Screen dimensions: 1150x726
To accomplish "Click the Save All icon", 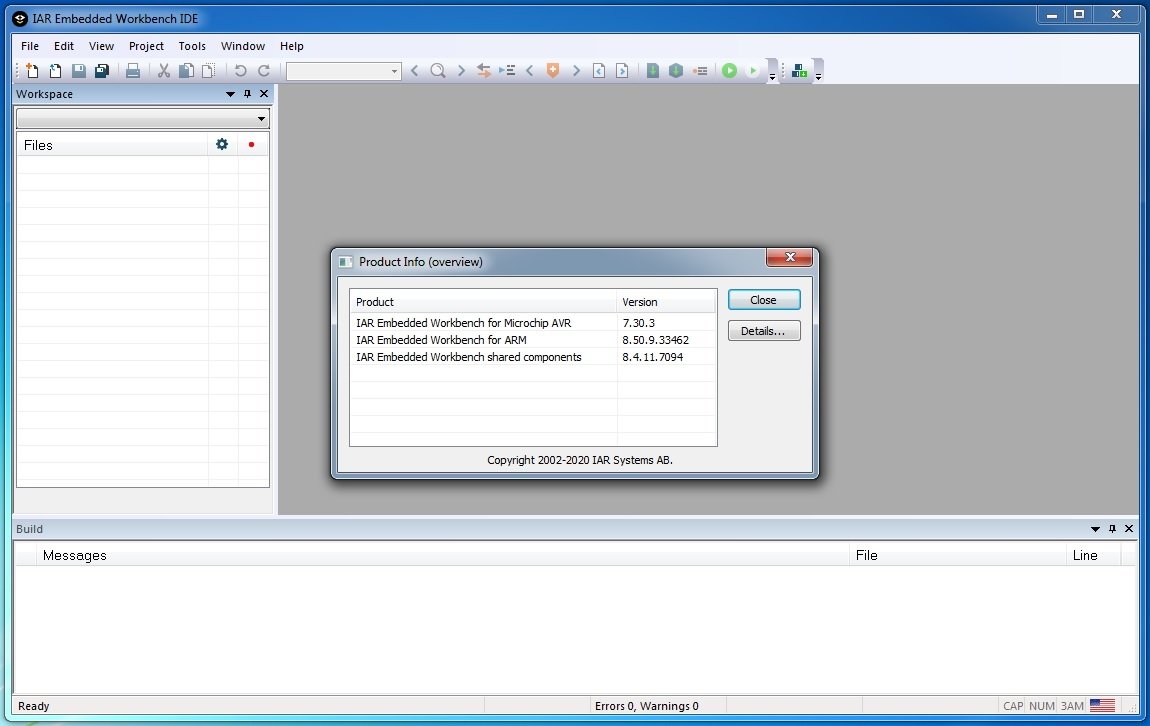I will tap(101, 71).
